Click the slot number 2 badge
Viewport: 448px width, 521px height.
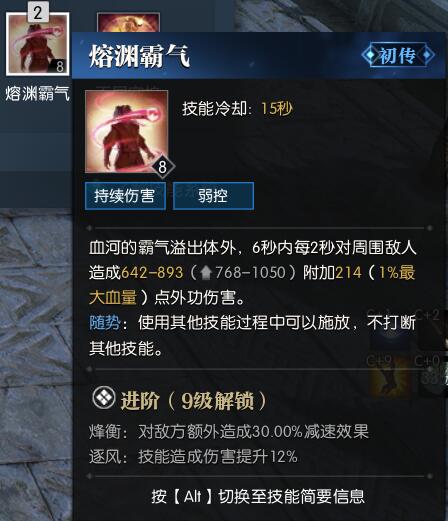[x=38, y=12]
